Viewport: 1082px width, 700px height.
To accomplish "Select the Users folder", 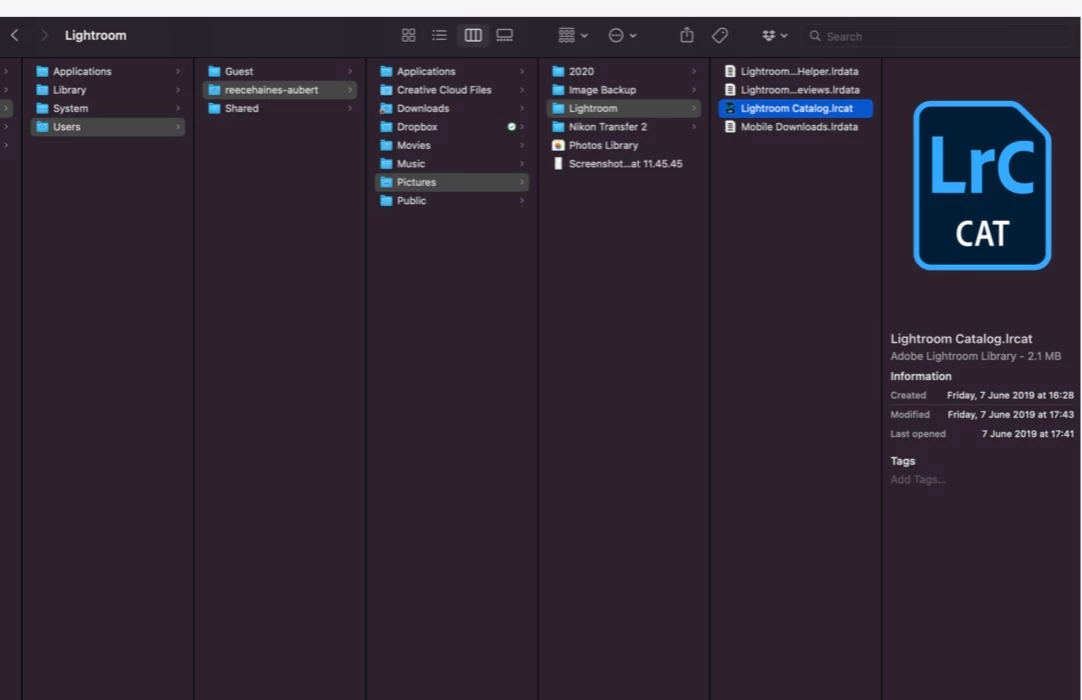I will click(108, 127).
